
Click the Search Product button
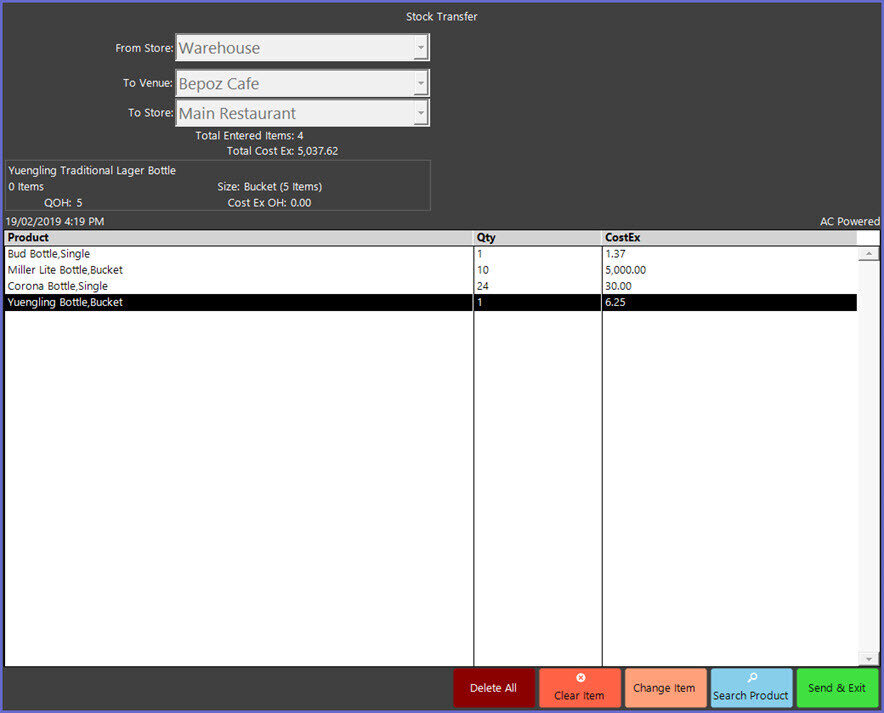pyautogui.click(x=751, y=688)
